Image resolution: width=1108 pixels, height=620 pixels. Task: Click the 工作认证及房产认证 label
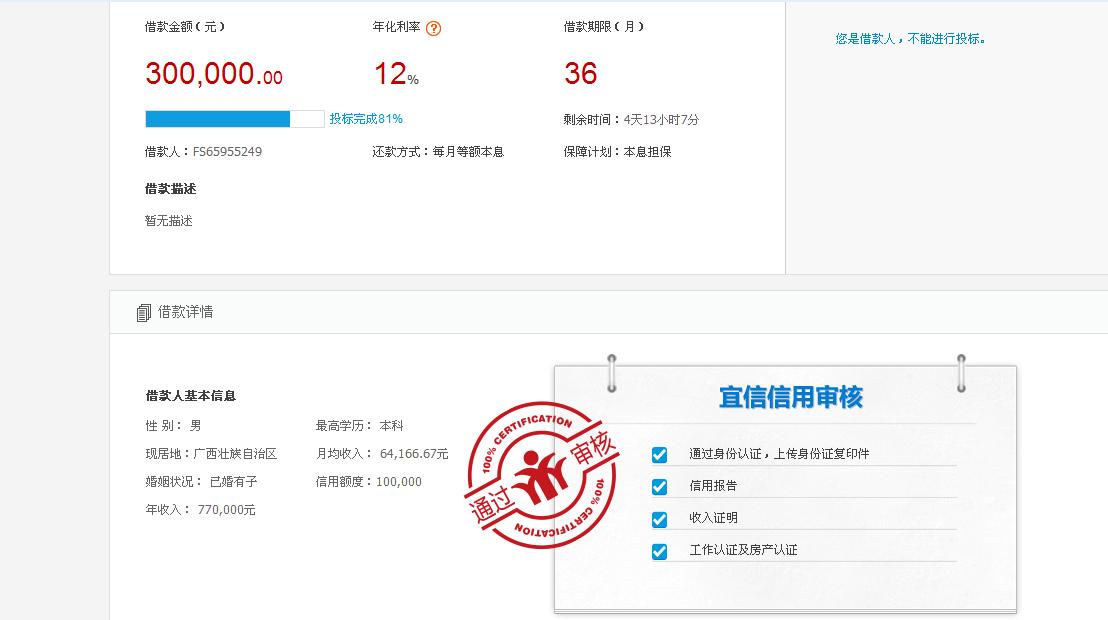743,549
